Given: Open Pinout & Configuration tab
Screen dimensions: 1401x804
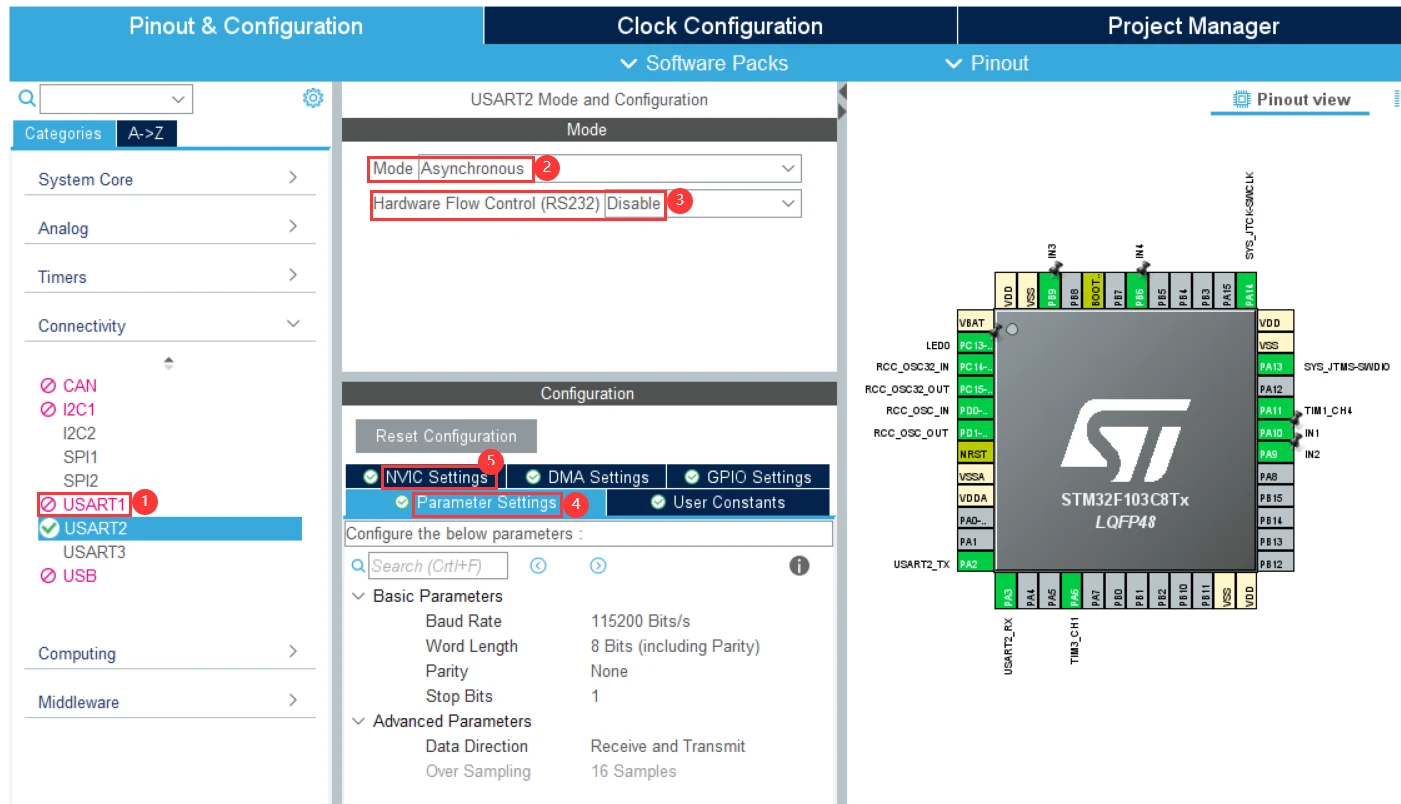Looking at the screenshot, I should click(x=246, y=26).
